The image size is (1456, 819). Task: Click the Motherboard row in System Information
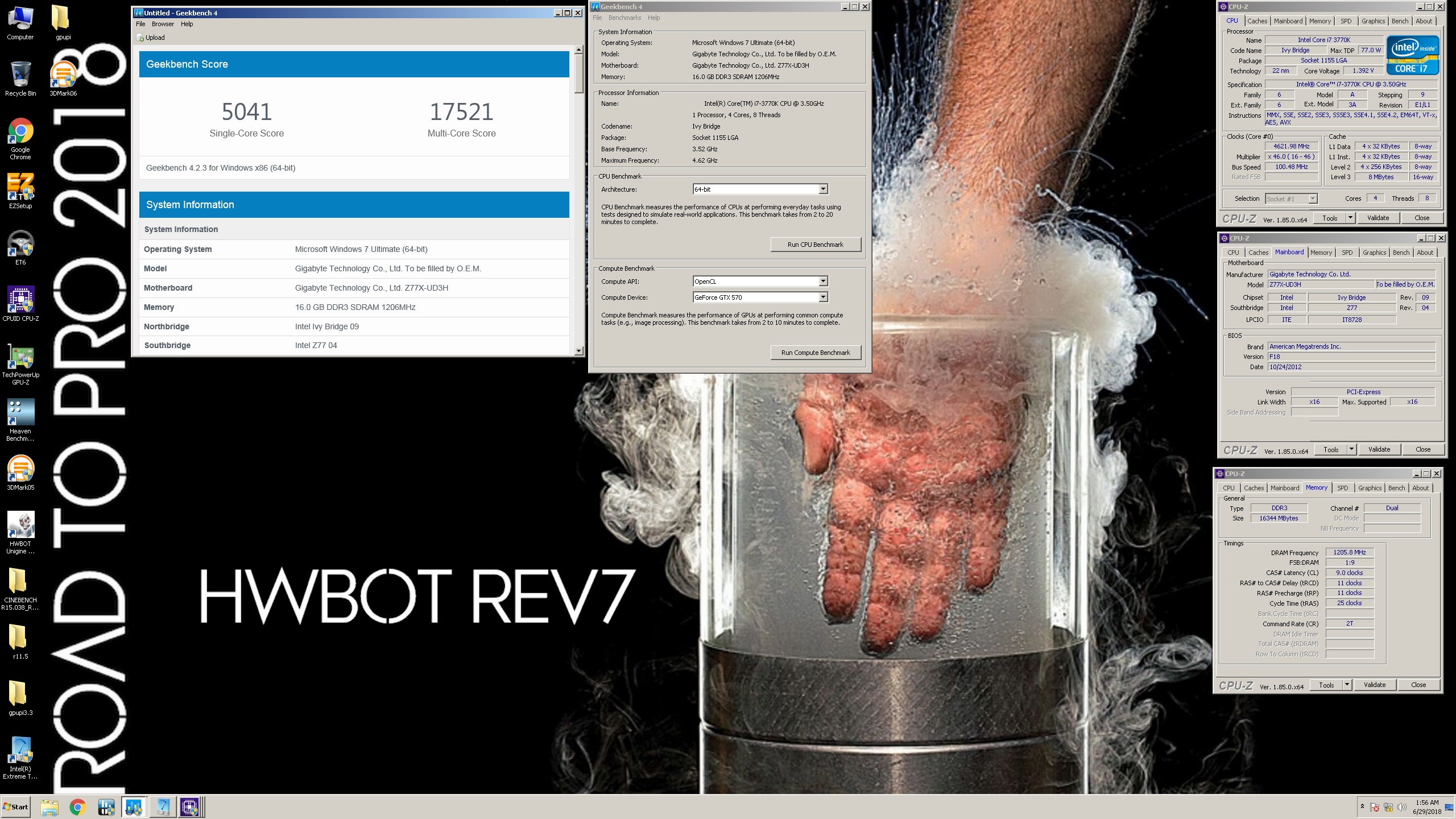pyautogui.click(x=354, y=288)
